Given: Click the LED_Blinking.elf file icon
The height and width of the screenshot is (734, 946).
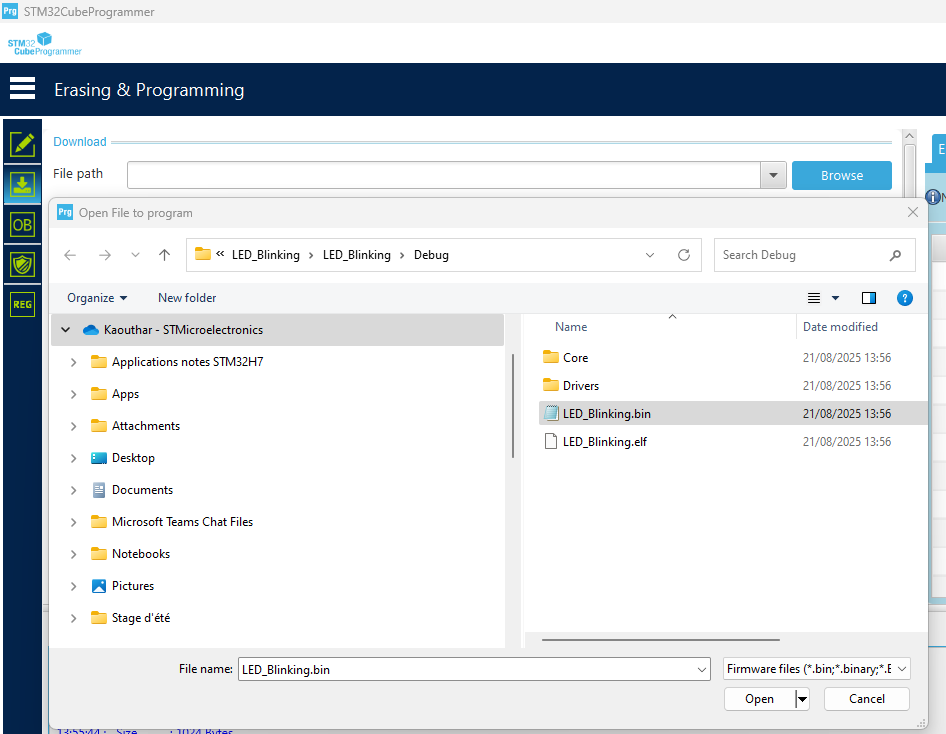Looking at the screenshot, I should point(550,441).
